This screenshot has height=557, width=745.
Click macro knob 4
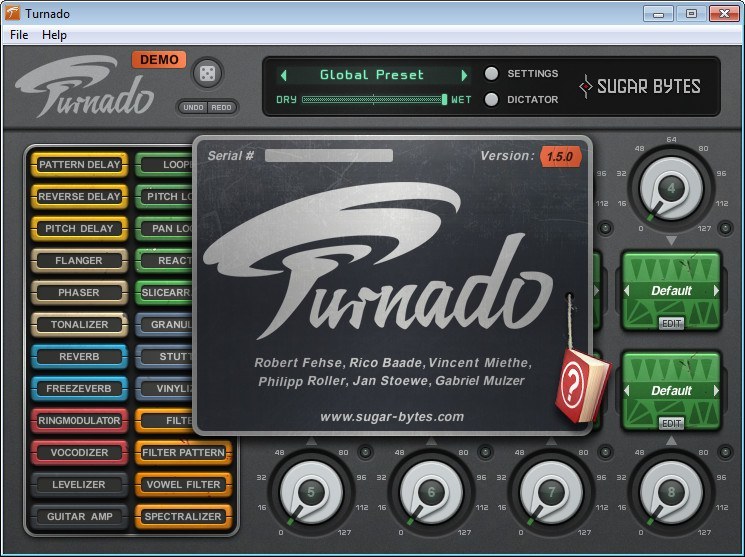671,189
